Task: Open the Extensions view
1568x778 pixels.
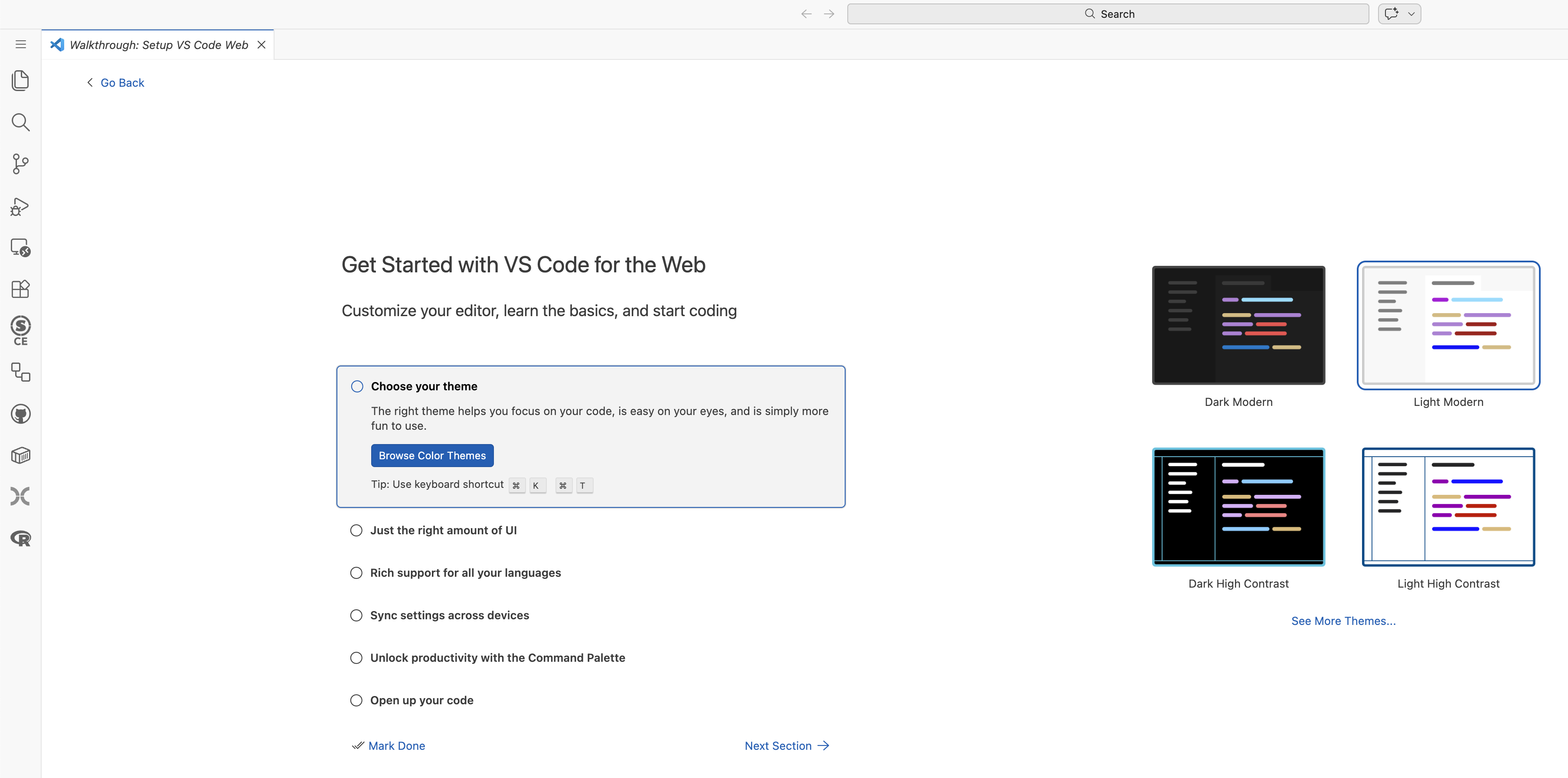Action: (x=21, y=288)
